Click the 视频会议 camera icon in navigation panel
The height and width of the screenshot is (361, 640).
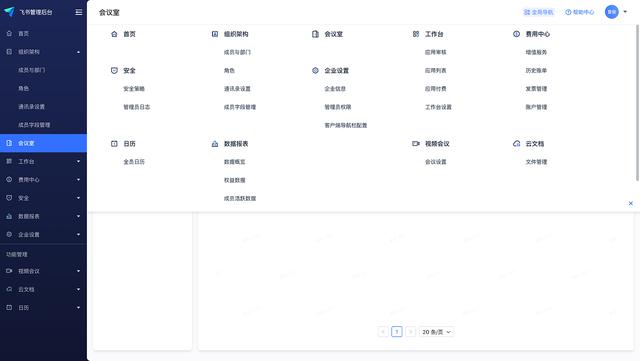pyautogui.click(x=416, y=143)
